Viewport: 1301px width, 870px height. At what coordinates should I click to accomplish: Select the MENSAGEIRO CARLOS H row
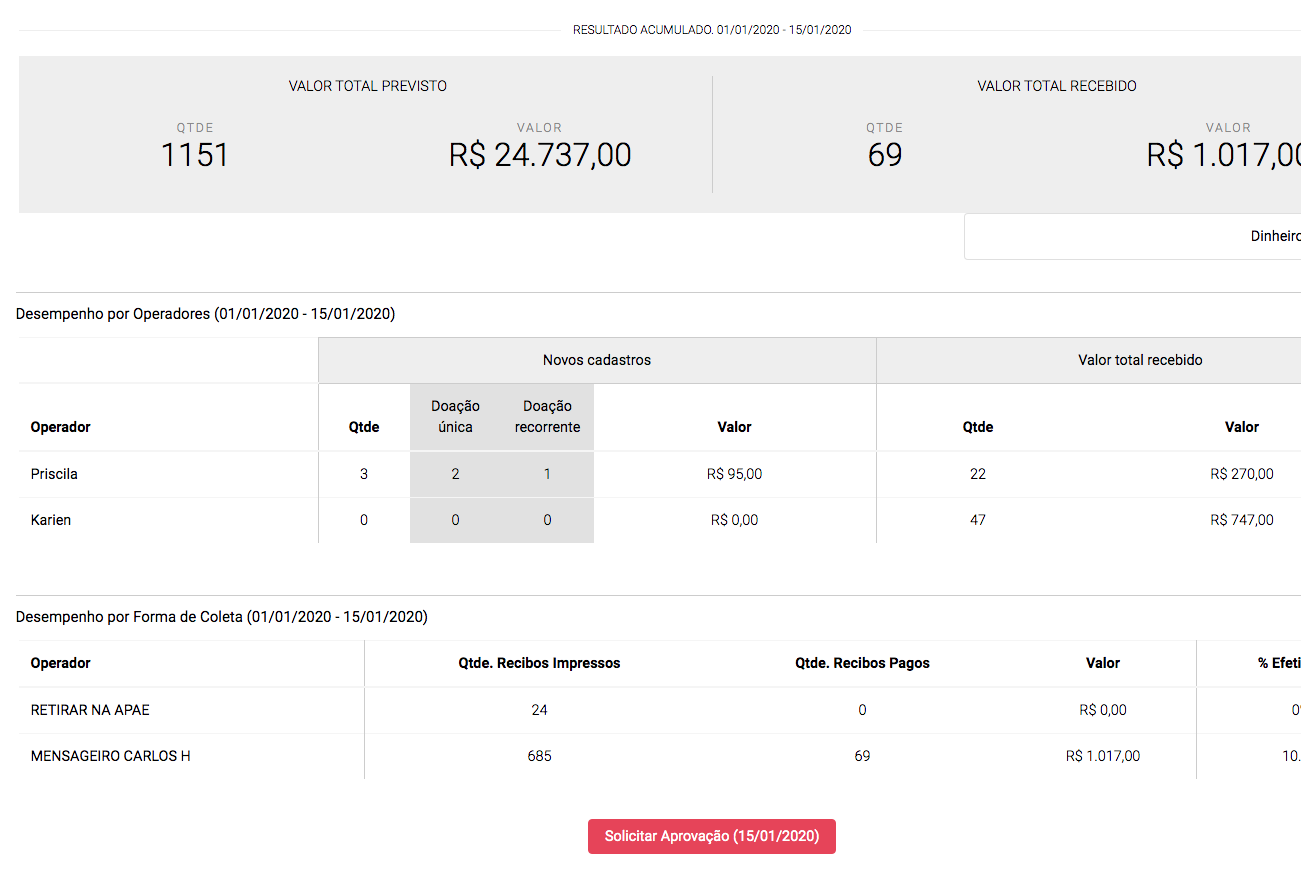110,756
